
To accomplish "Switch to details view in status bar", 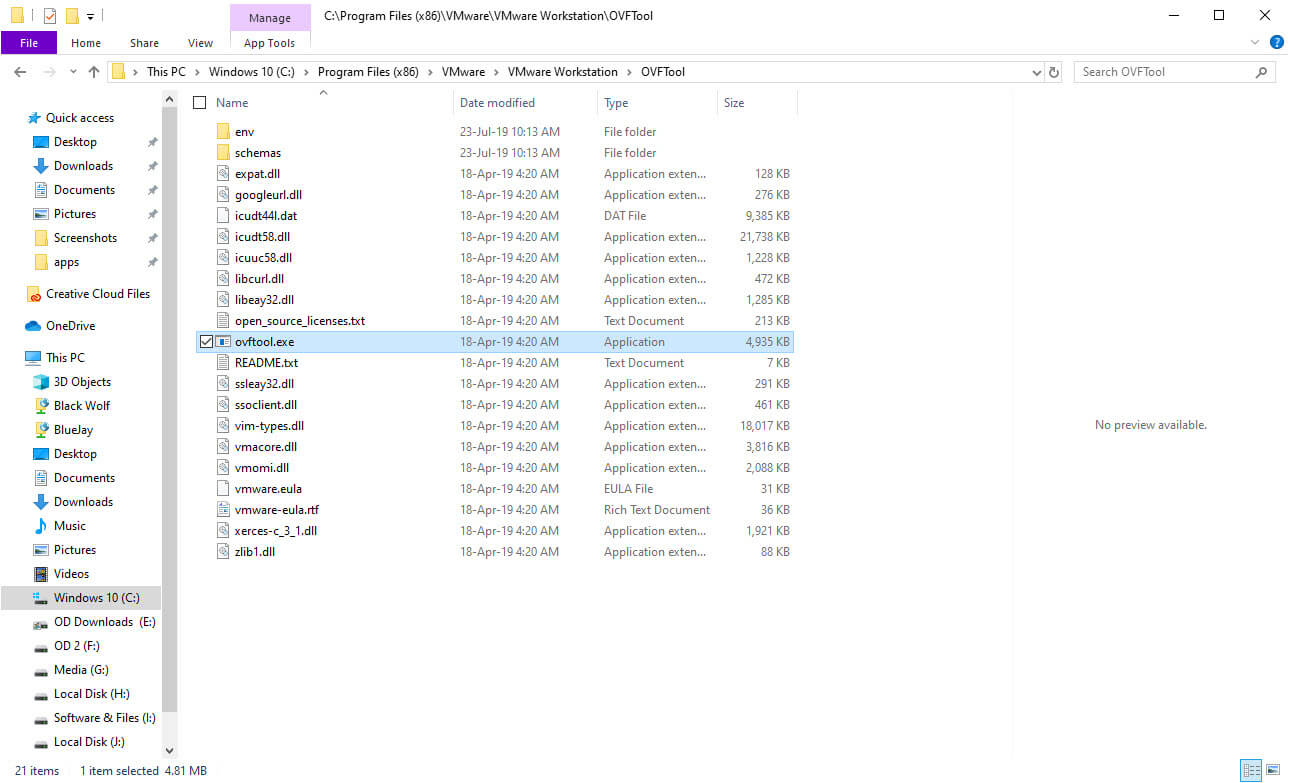I will 1252,770.
